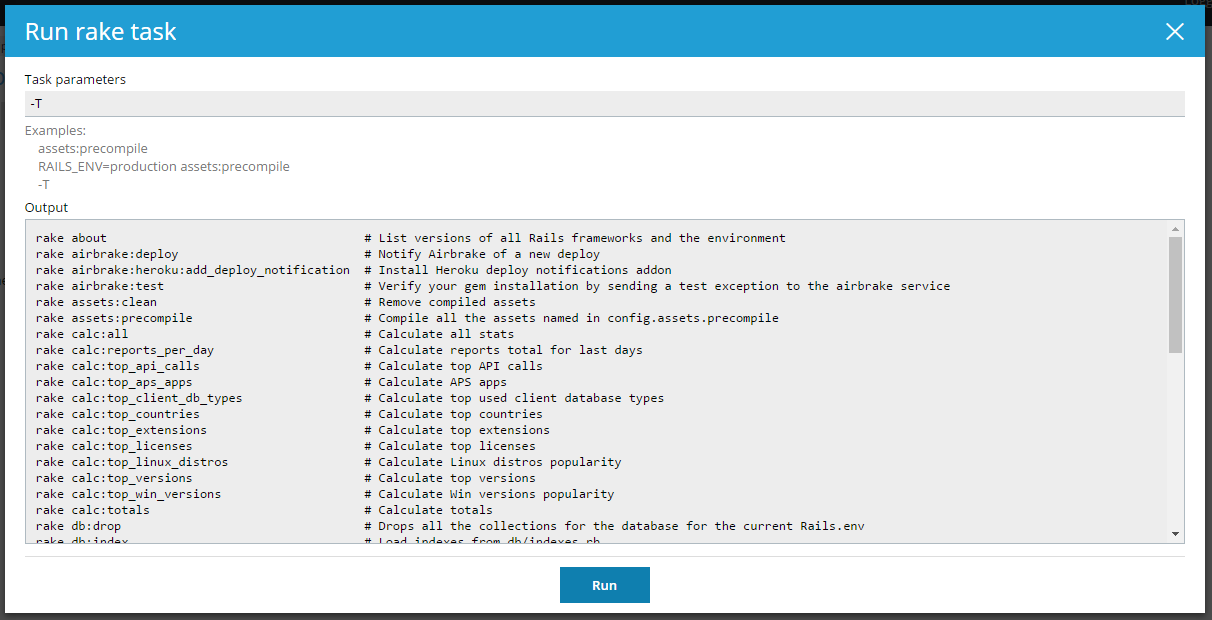Click the output scrollbar thumb

coord(1175,293)
